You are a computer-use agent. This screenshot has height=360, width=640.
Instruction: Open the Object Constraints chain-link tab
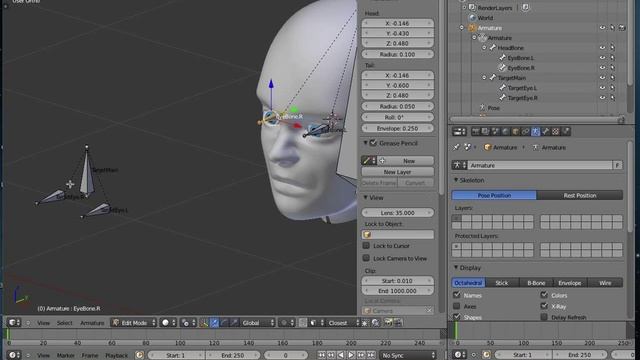pos(525,131)
